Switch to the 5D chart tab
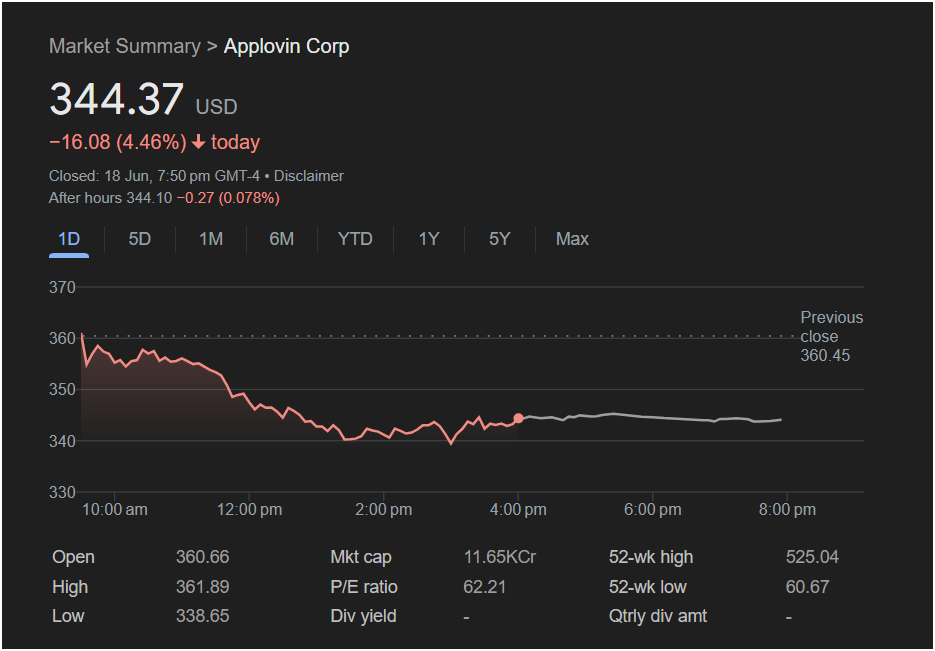935x651 pixels. point(140,239)
